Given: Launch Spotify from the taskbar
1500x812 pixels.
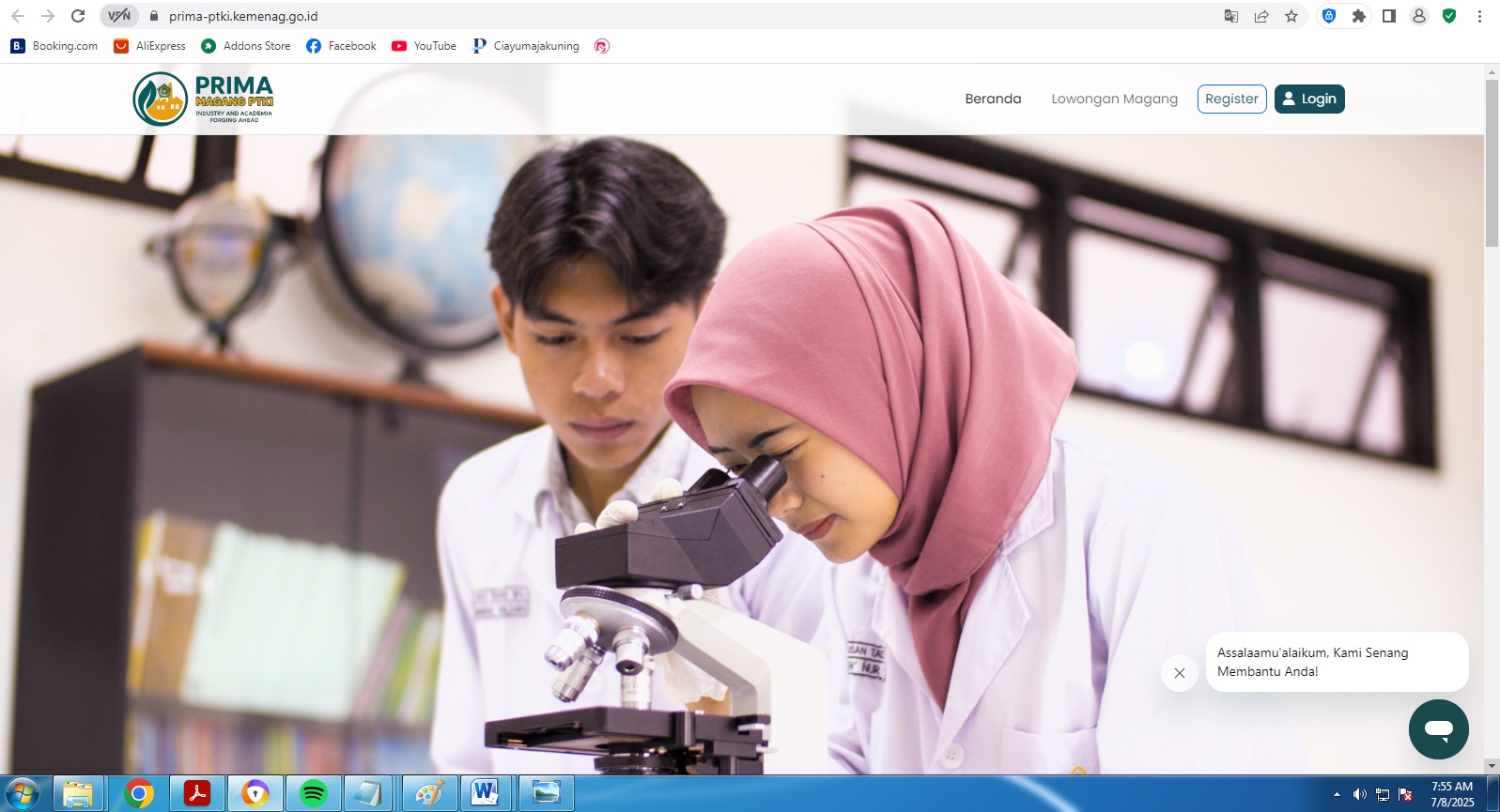Looking at the screenshot, I should coord(314,794).
